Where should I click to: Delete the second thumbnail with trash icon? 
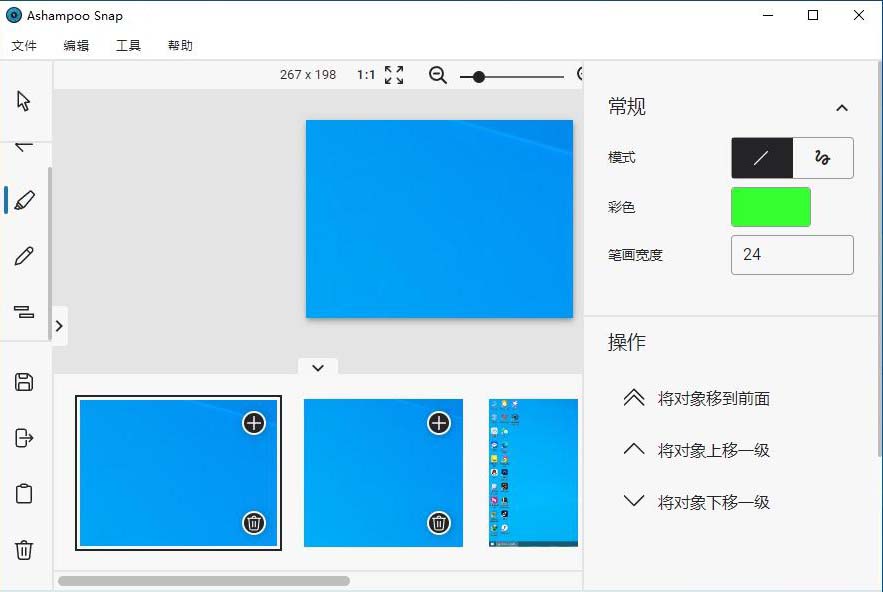point(439,523)
